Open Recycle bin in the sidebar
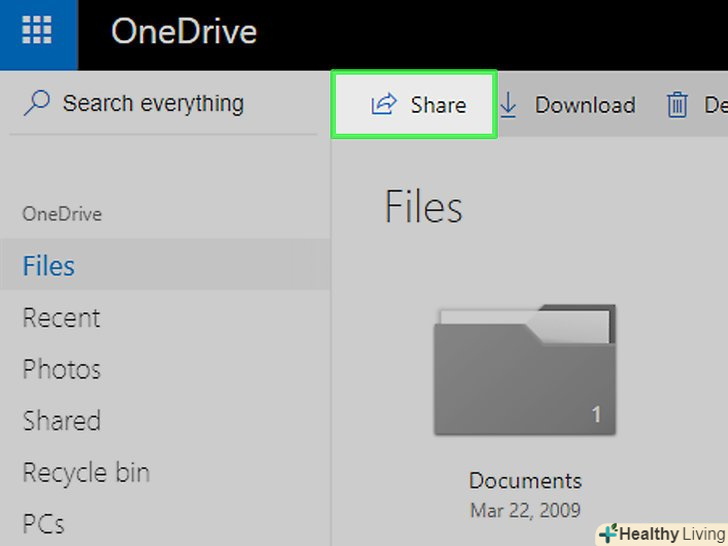 [86, 473]
